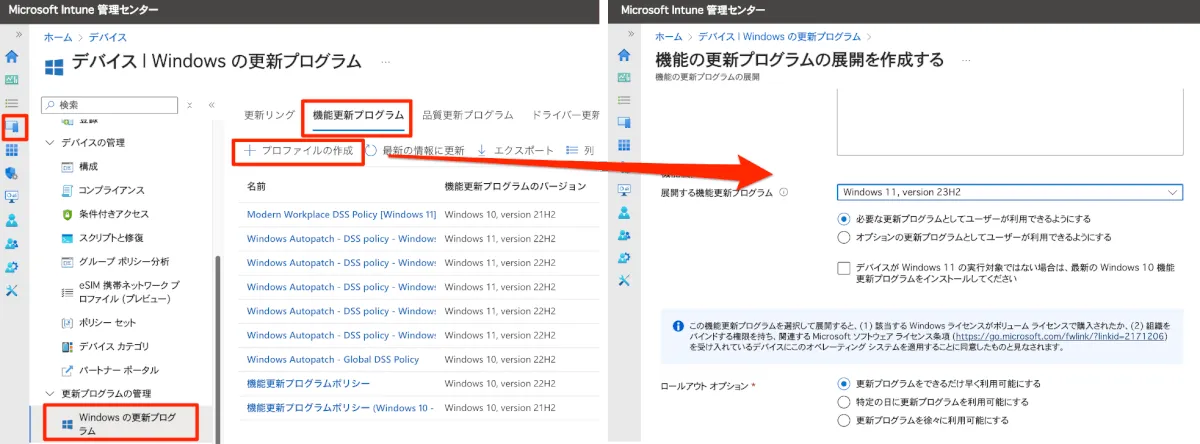Open Dashboard icon in right window nav rail
The width and height of the screenshot is (1200, 444).
tap(625, 78)
